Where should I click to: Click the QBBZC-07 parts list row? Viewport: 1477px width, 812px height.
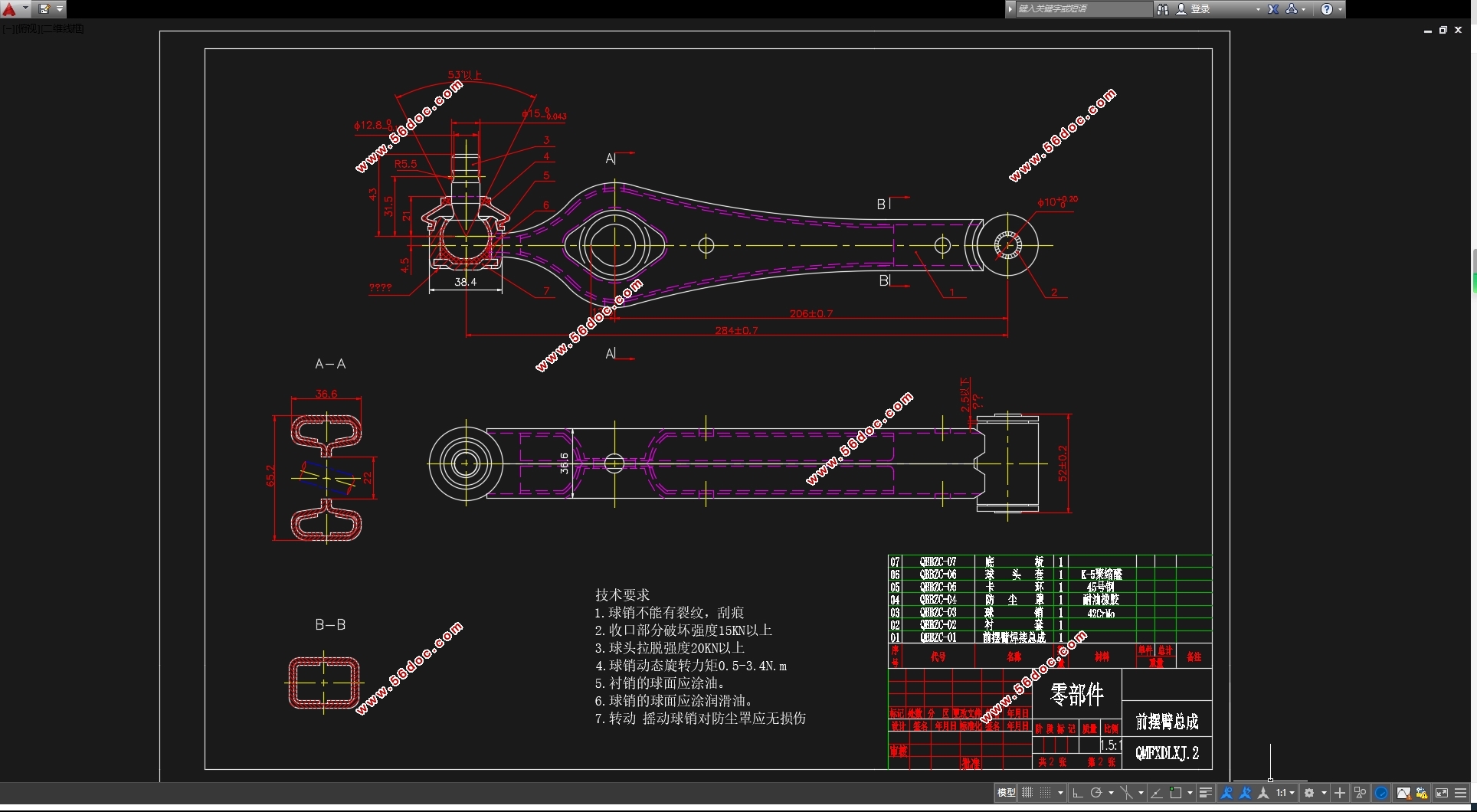tap(1050, 562)
